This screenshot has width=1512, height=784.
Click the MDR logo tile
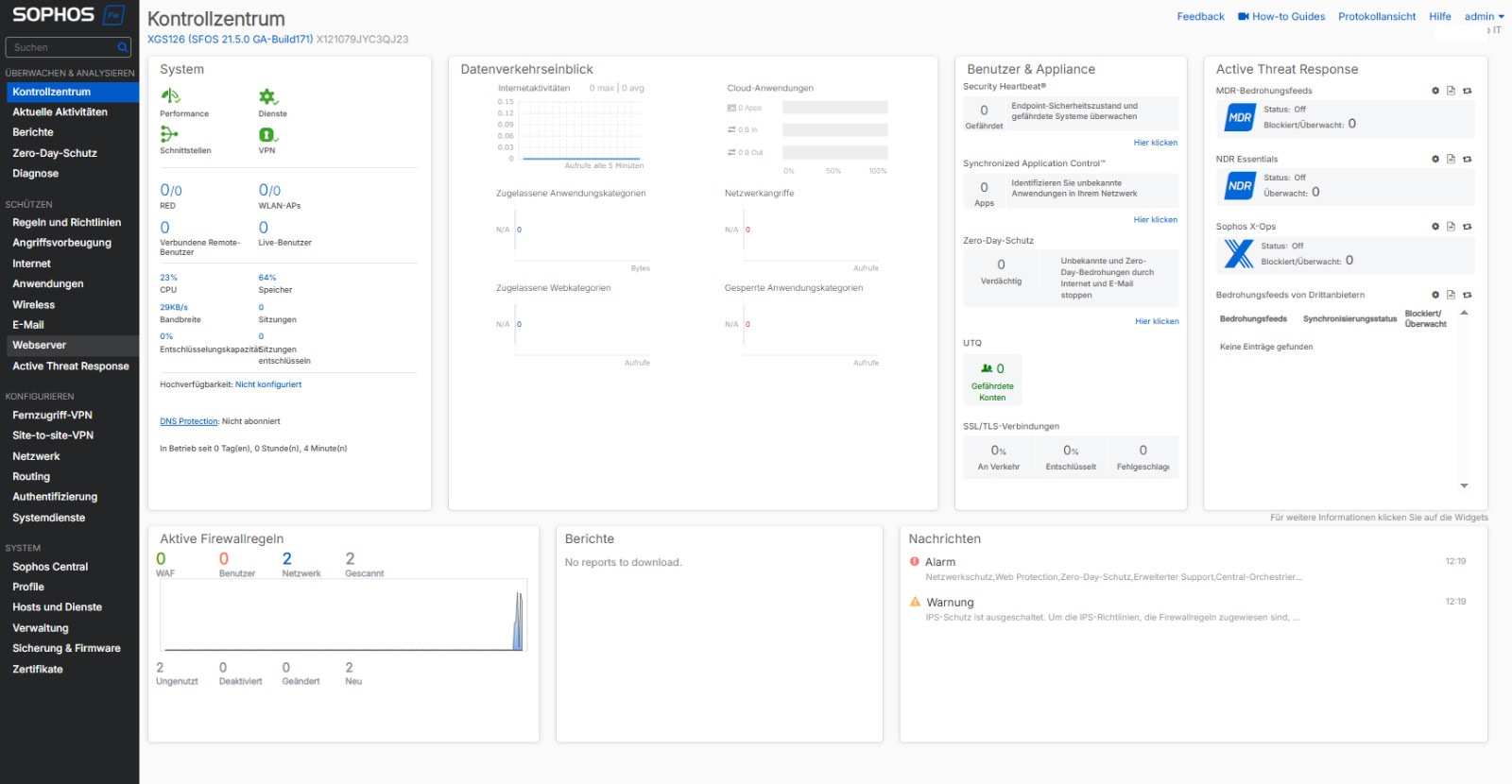click(x=1239, y=117)
